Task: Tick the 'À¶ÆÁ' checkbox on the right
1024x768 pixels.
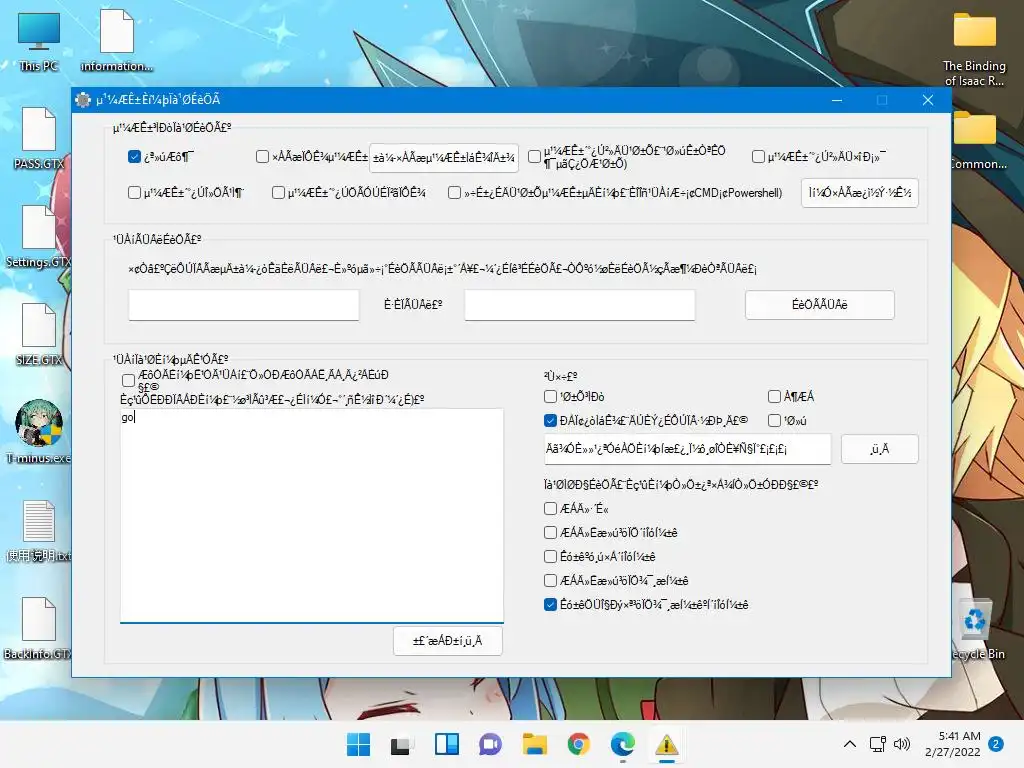Action: [x=775, y=396]
